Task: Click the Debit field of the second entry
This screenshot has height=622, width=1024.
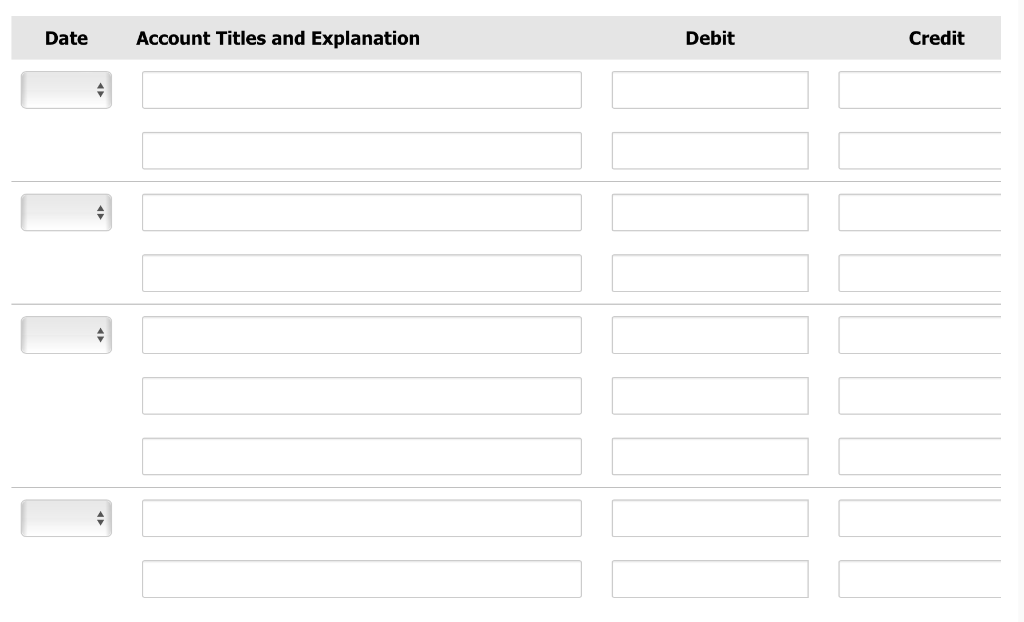Action: coord(709,211)
